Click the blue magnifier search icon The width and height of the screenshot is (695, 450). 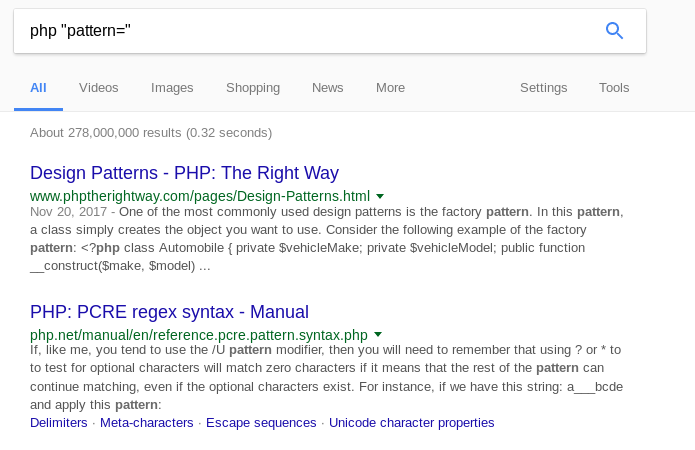tap(614, 31)
